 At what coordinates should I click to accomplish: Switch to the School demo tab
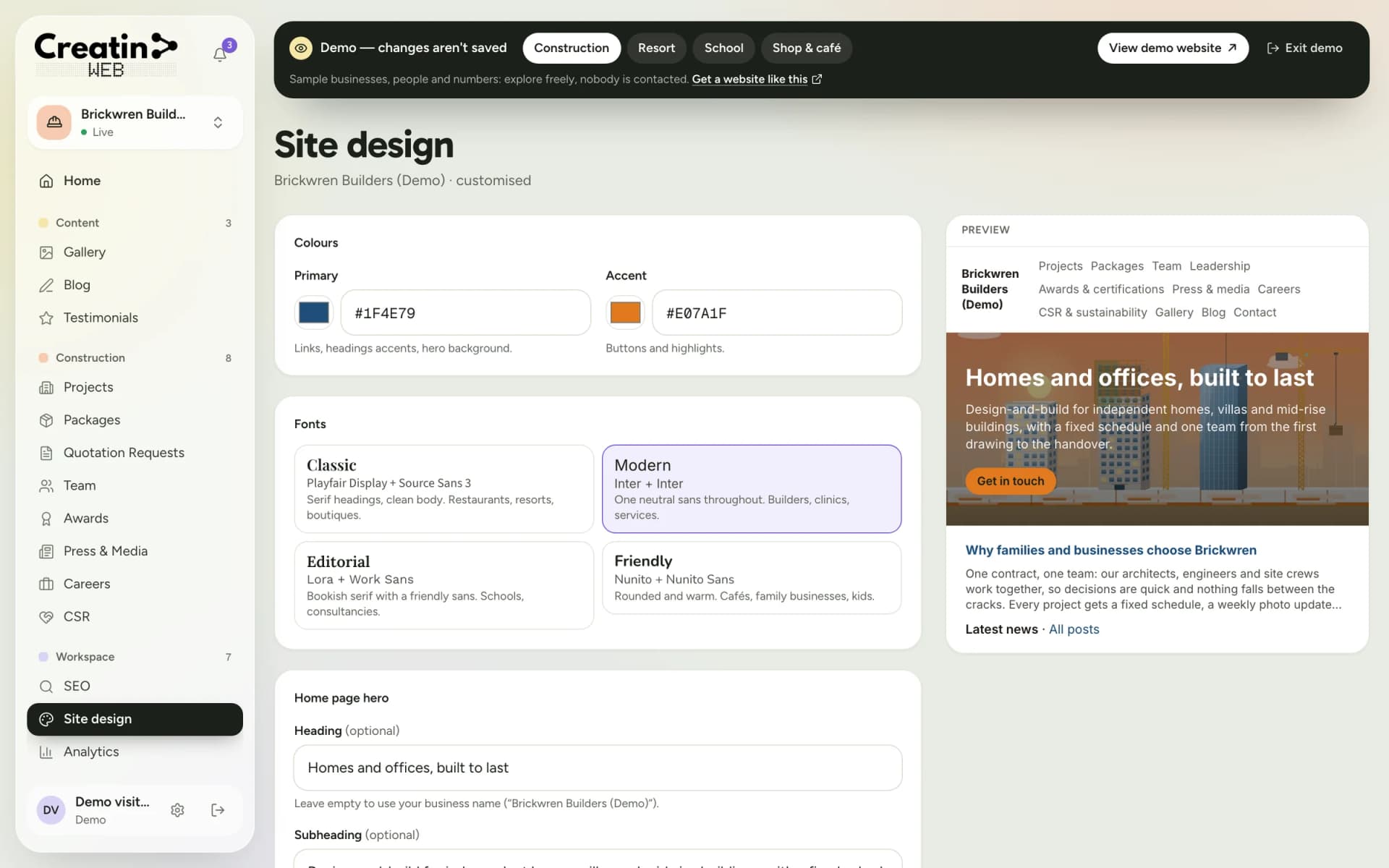(723, 48)
